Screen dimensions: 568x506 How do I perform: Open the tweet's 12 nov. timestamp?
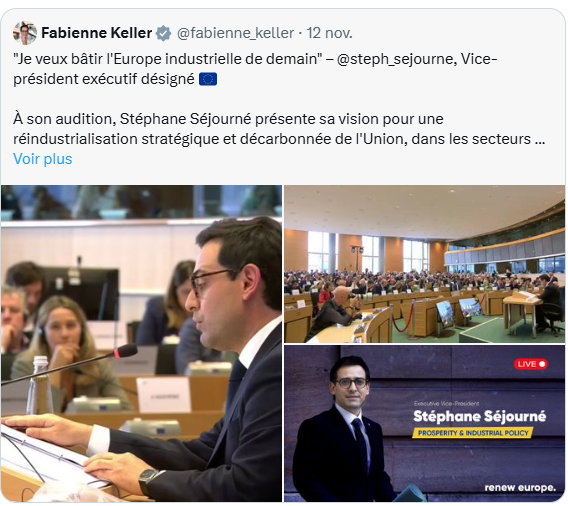coord(329,33)
